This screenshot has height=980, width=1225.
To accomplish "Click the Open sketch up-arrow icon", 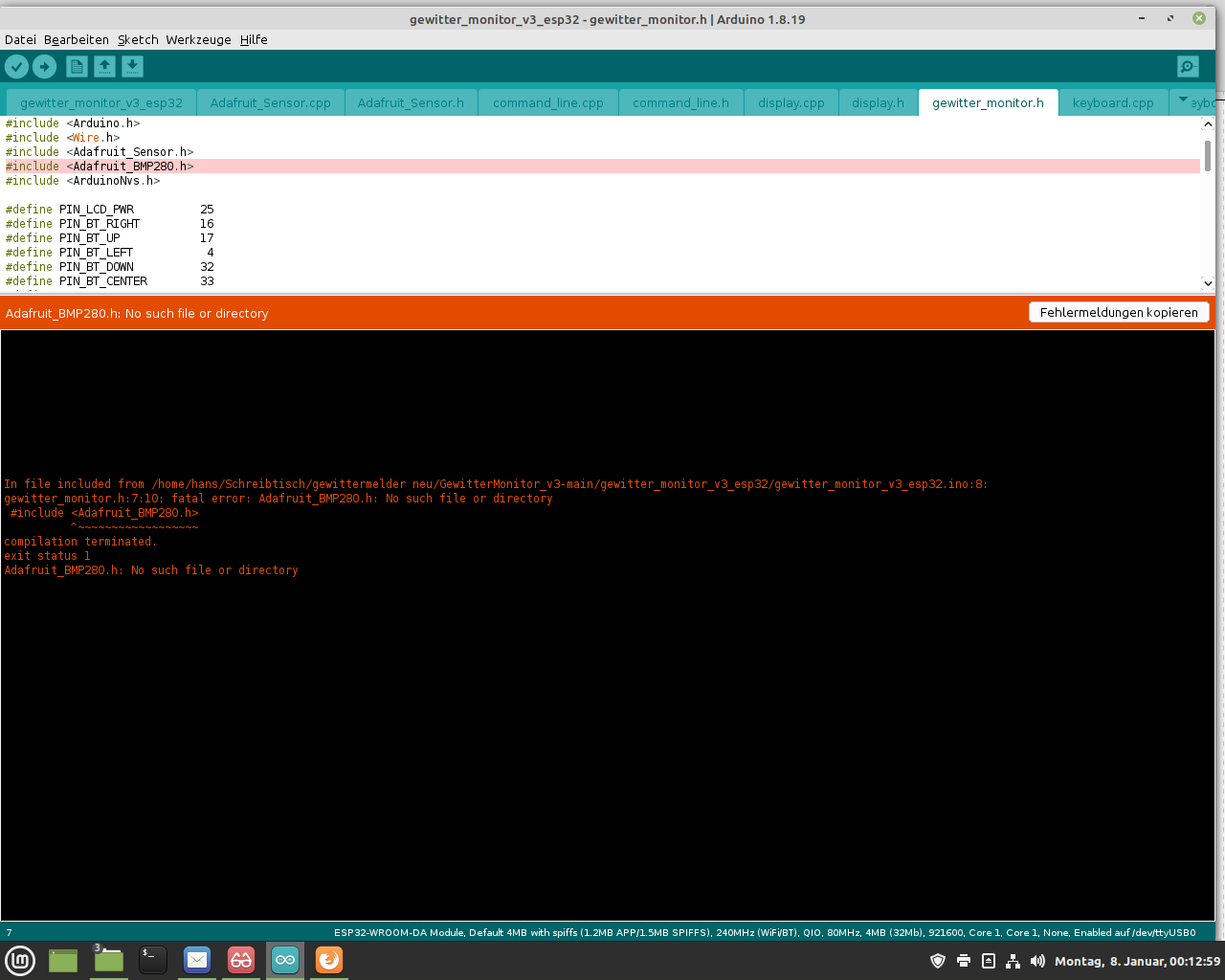I will (104, 66).
